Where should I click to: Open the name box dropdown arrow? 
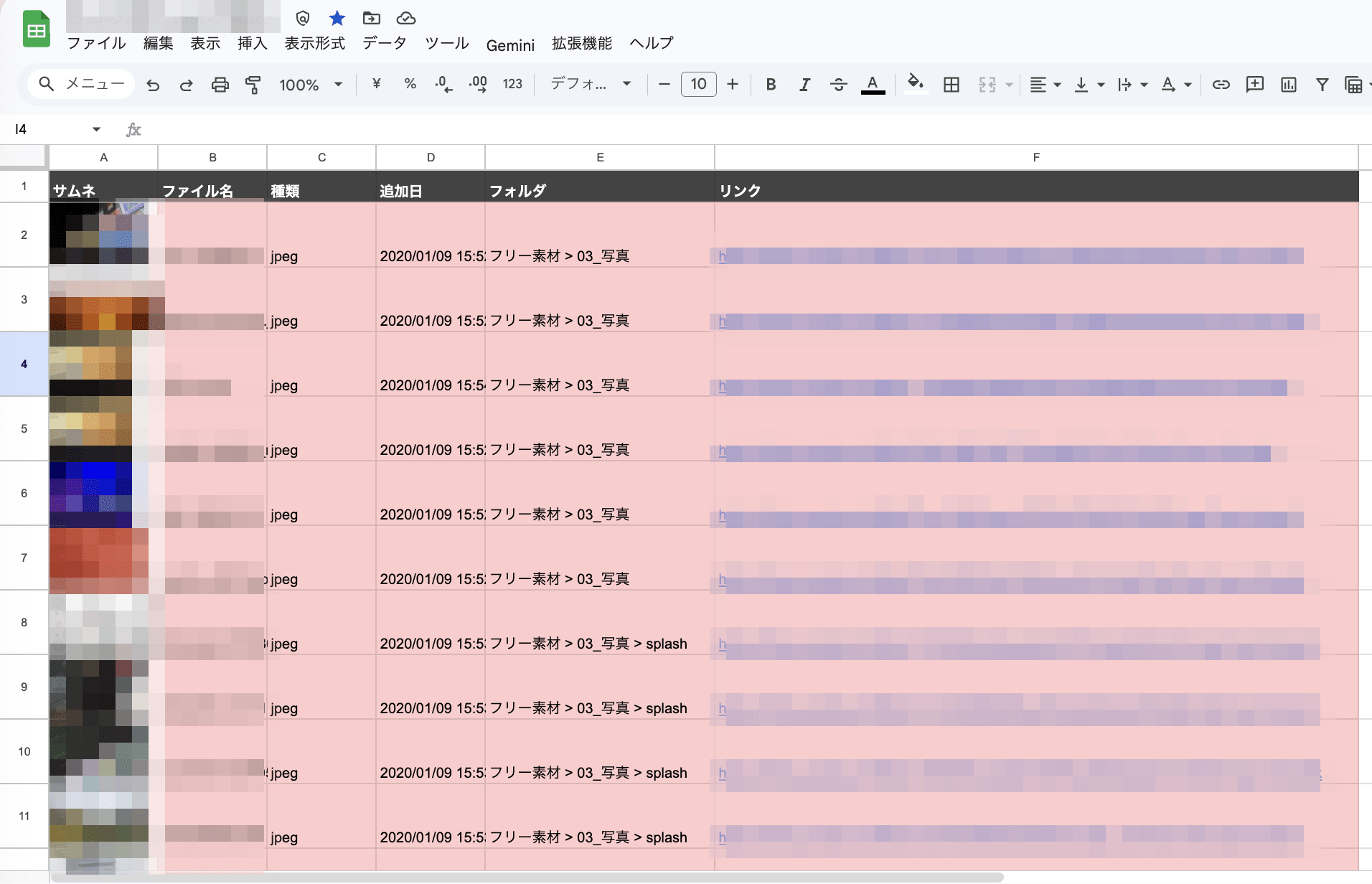(96, 129)
